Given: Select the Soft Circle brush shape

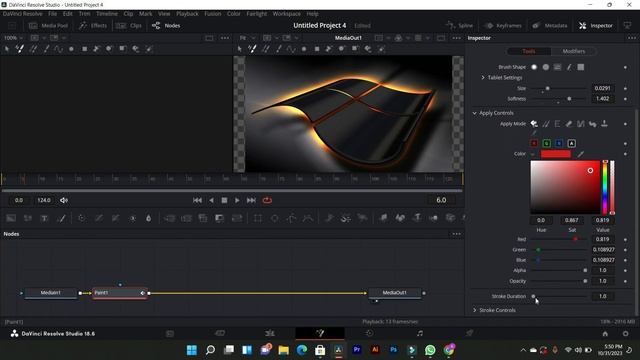Looking at the screenshot, I should click(534, 67).
